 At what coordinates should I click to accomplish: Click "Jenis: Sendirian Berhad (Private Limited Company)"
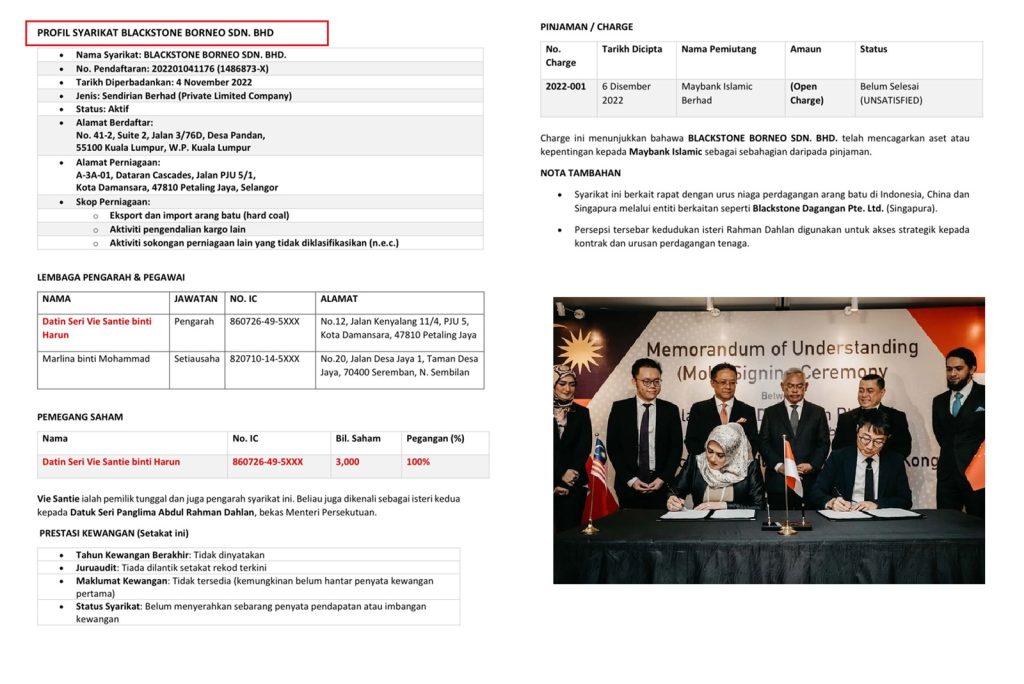point(184,95)
